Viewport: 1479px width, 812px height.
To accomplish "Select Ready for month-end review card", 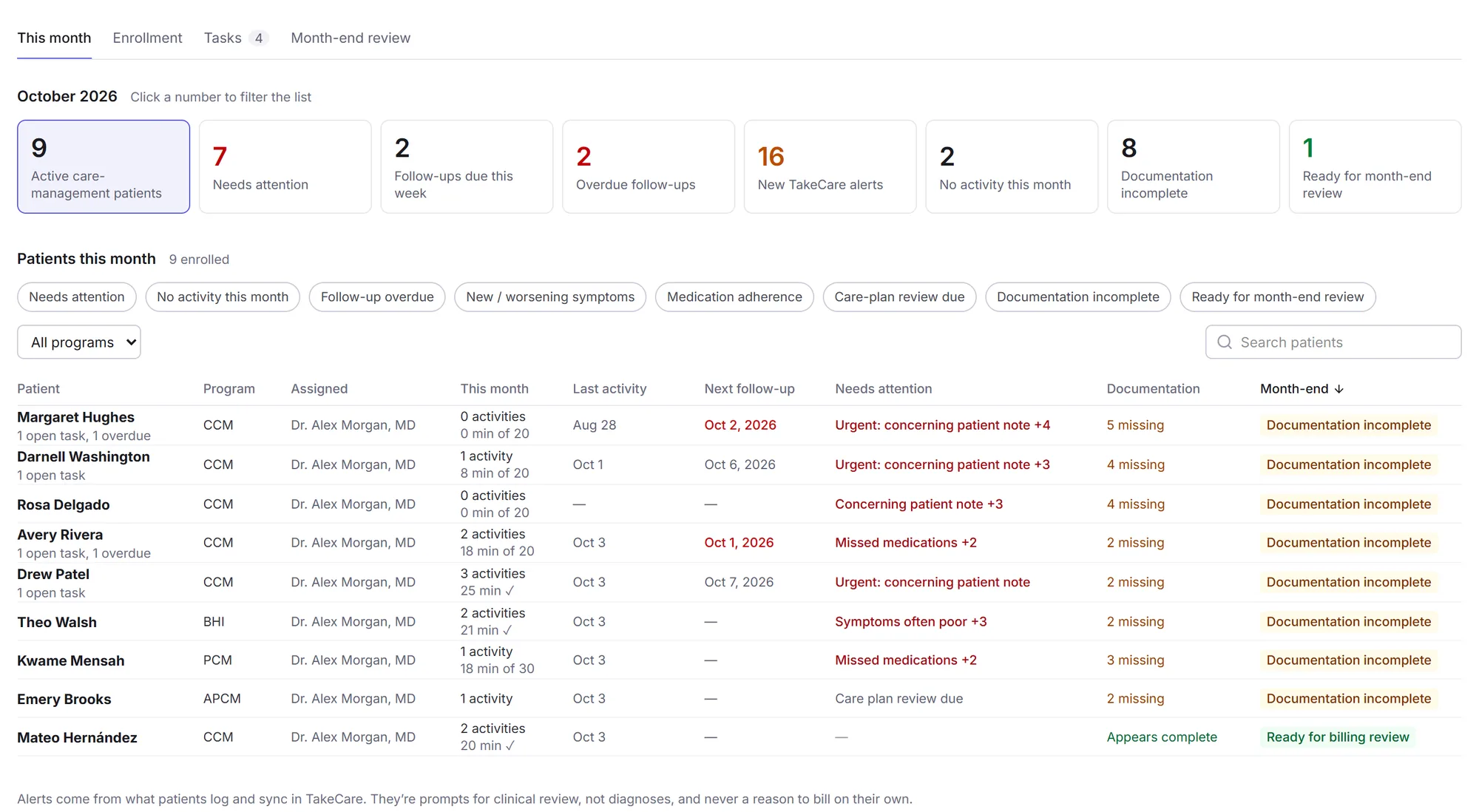I will click(1375, 167).
